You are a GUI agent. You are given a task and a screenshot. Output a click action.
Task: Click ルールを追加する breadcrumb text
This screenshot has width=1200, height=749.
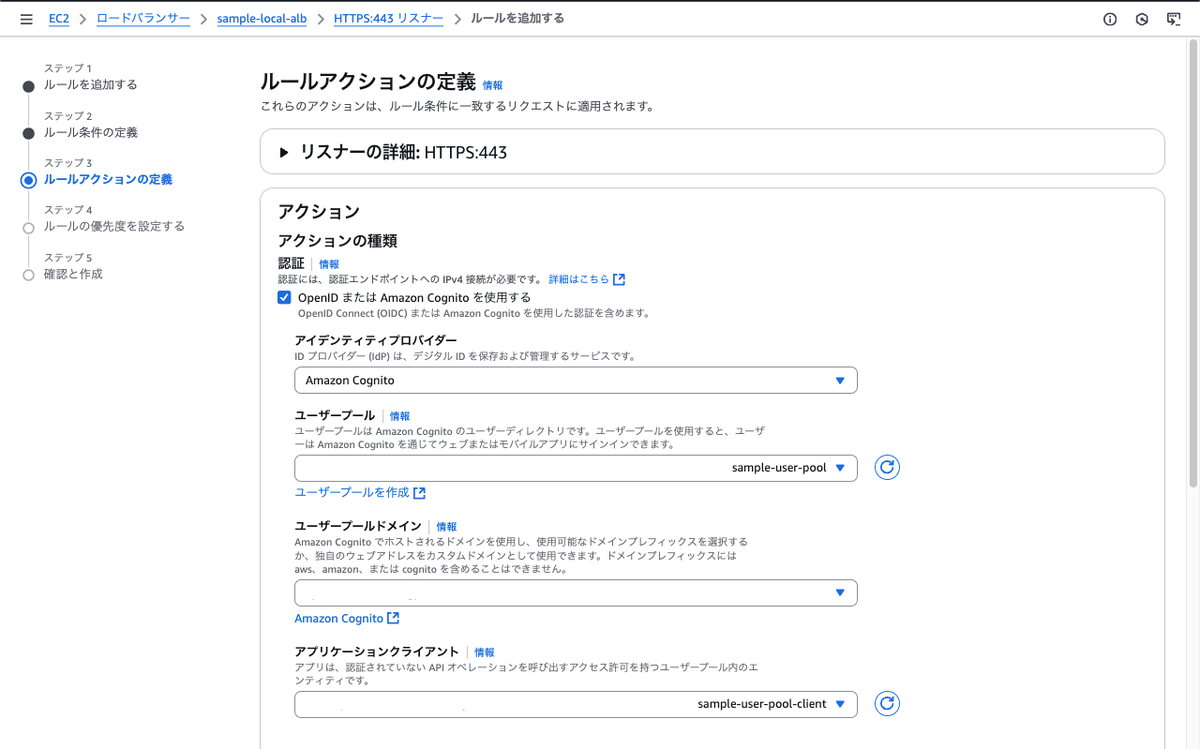(x=517, y=19)
